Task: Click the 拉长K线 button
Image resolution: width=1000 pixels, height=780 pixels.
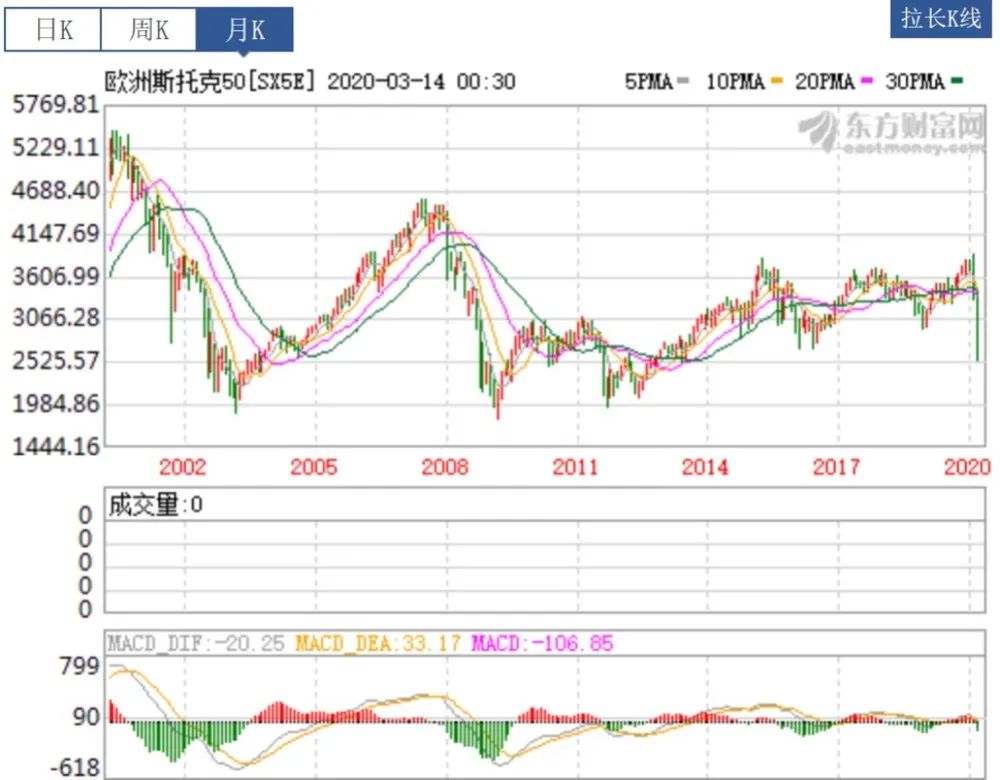Action: point(941,18)
